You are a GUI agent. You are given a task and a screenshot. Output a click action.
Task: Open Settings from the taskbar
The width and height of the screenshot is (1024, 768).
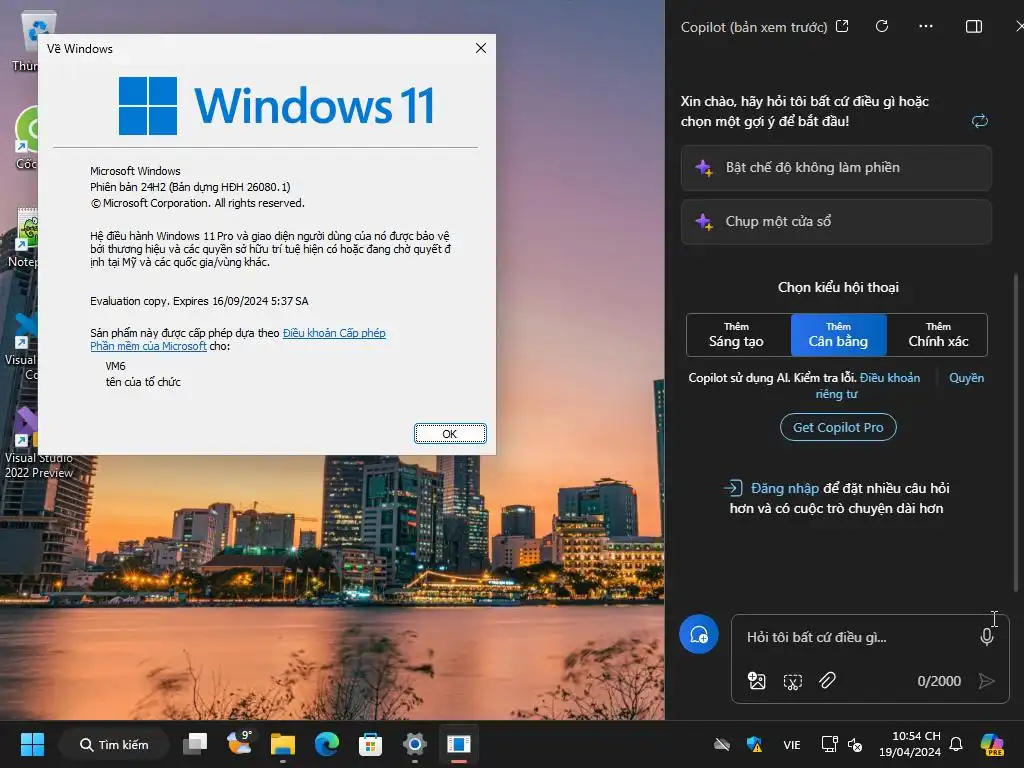[415, 744]
